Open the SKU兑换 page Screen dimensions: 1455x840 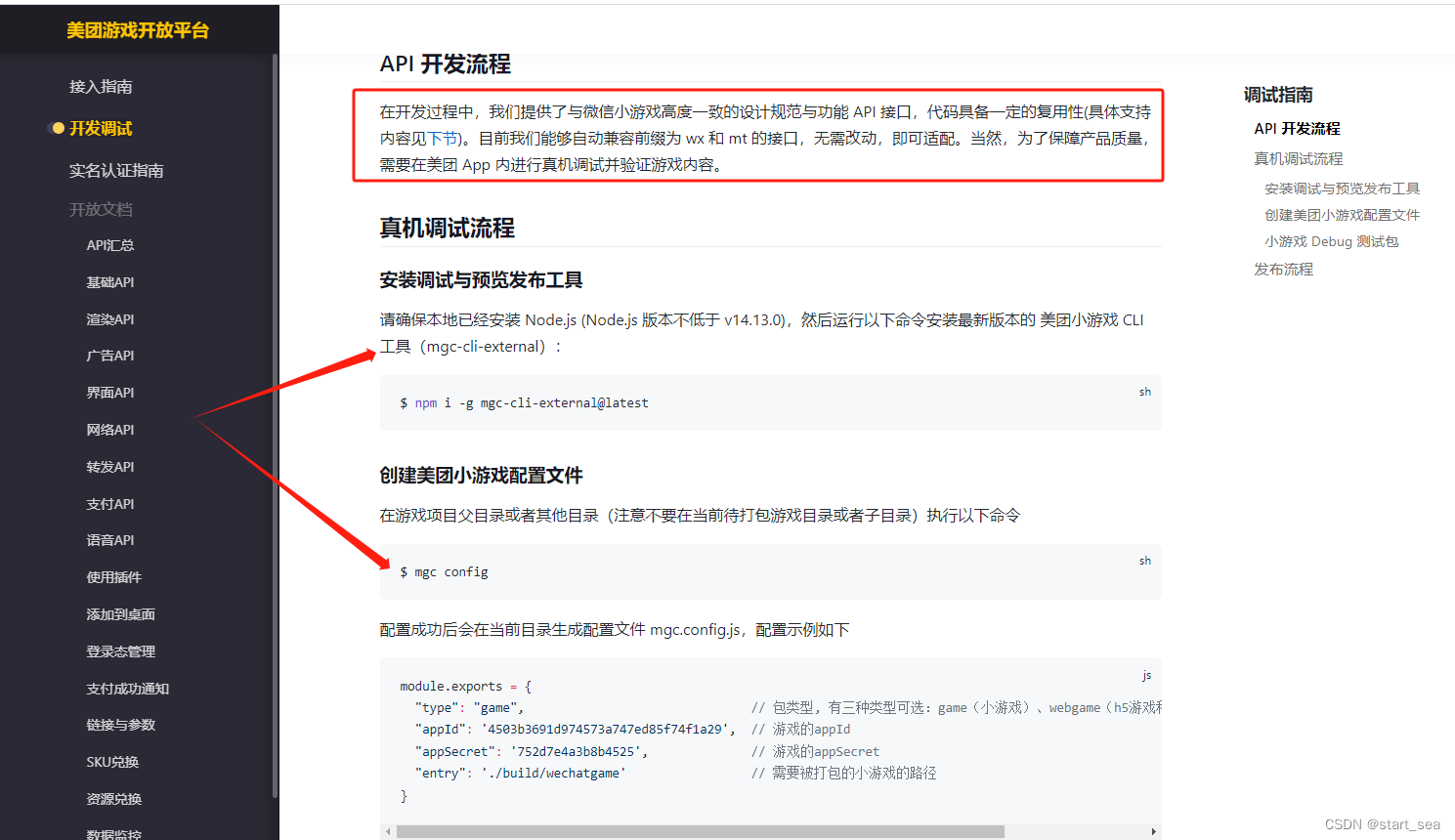pos(112,762)
